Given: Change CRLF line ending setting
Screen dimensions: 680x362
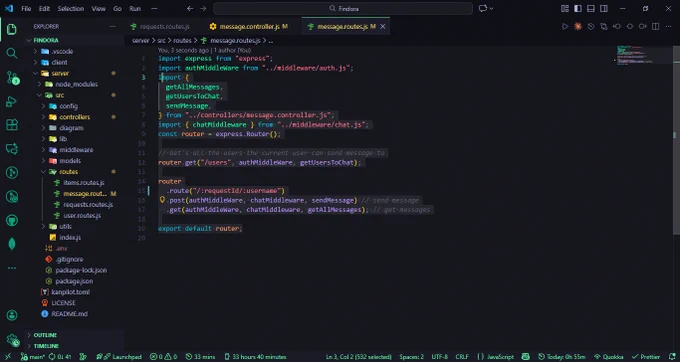Looking at the screenshot, I should pyautogui.click(x=462, y=357).
